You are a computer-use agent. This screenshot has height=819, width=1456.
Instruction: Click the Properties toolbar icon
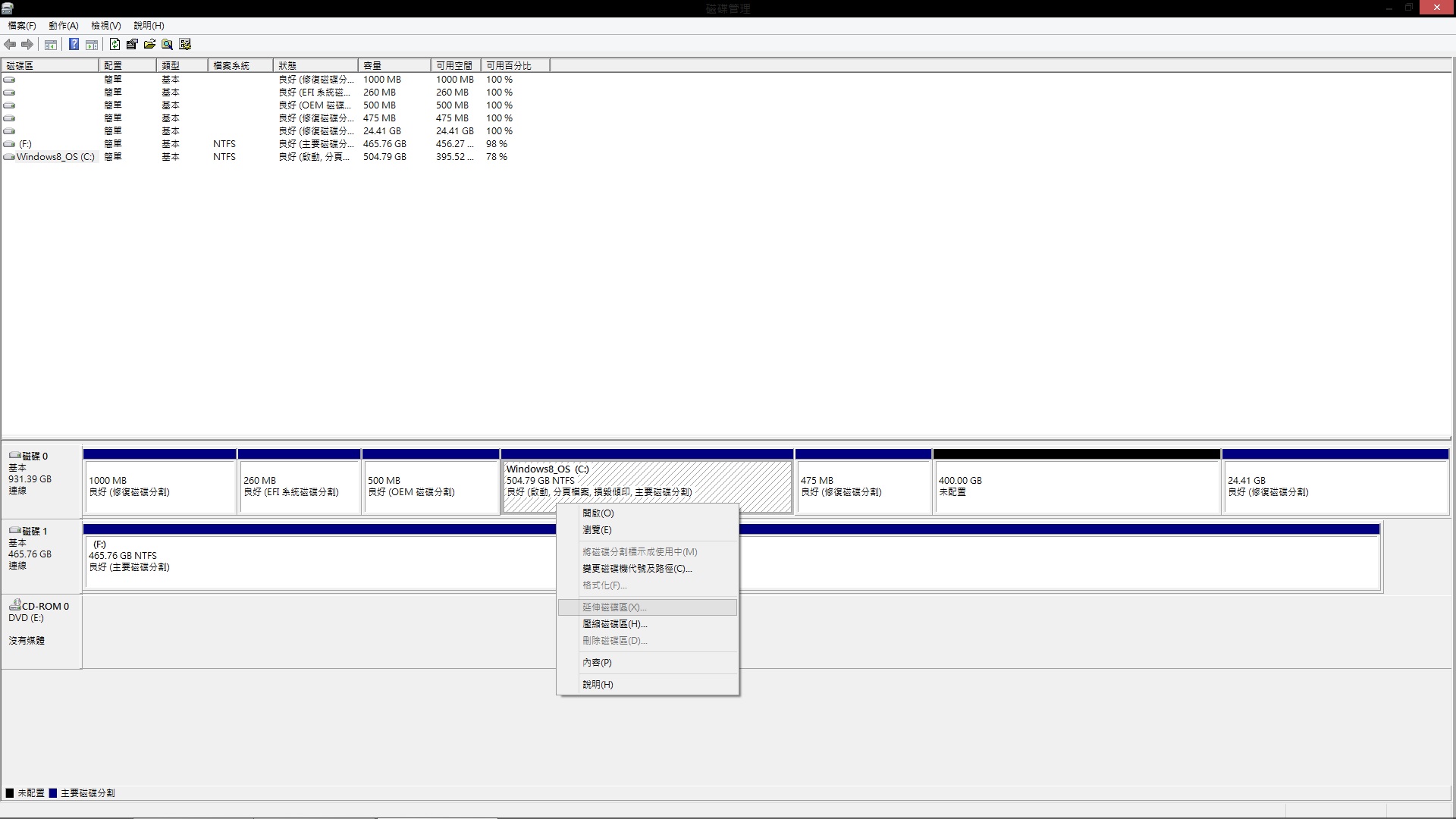[132, 45]
